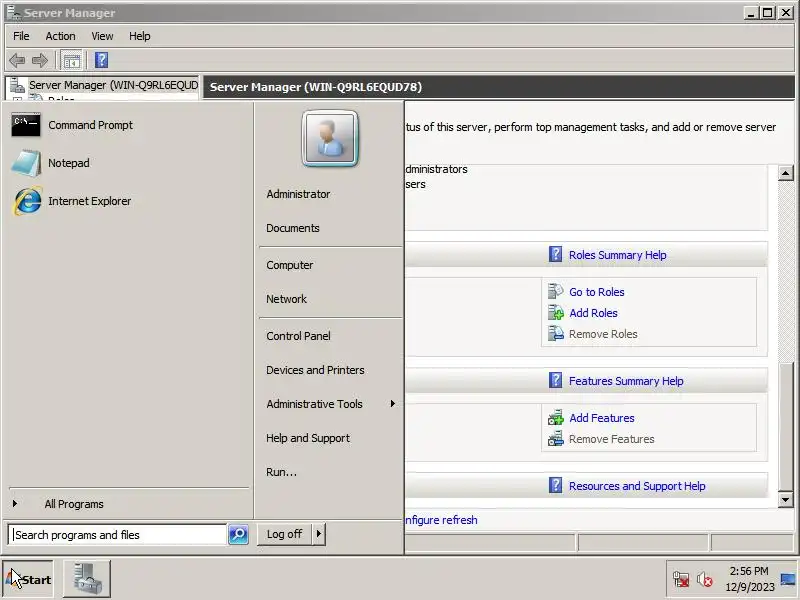Toggle Show/Hide Console Tree toolbar icon
This screenshot has width=800, height=600.
pyautogui.click(x=71, y=61)
